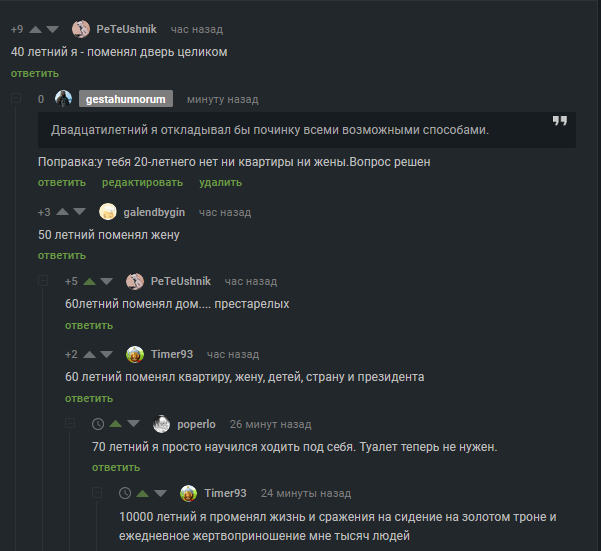Open PeTeUshnik profile from top comment
The image size is (601, 551).
[x=126, y=29]
